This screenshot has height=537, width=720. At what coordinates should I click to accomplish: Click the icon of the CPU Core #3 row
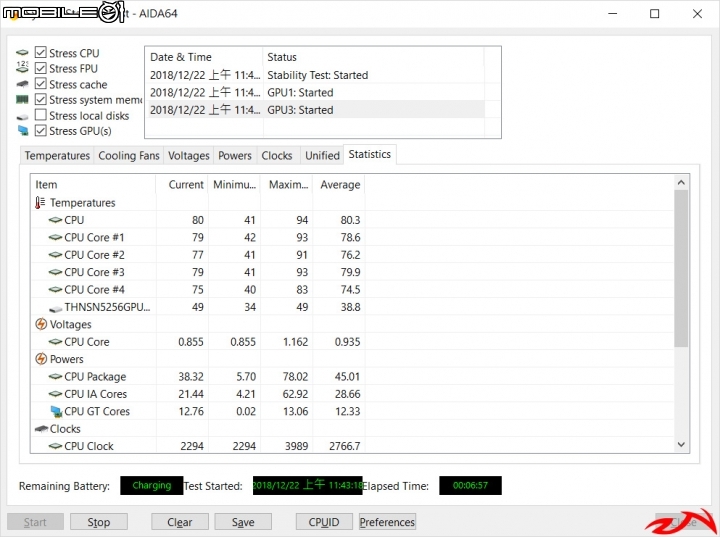point(55,272)
